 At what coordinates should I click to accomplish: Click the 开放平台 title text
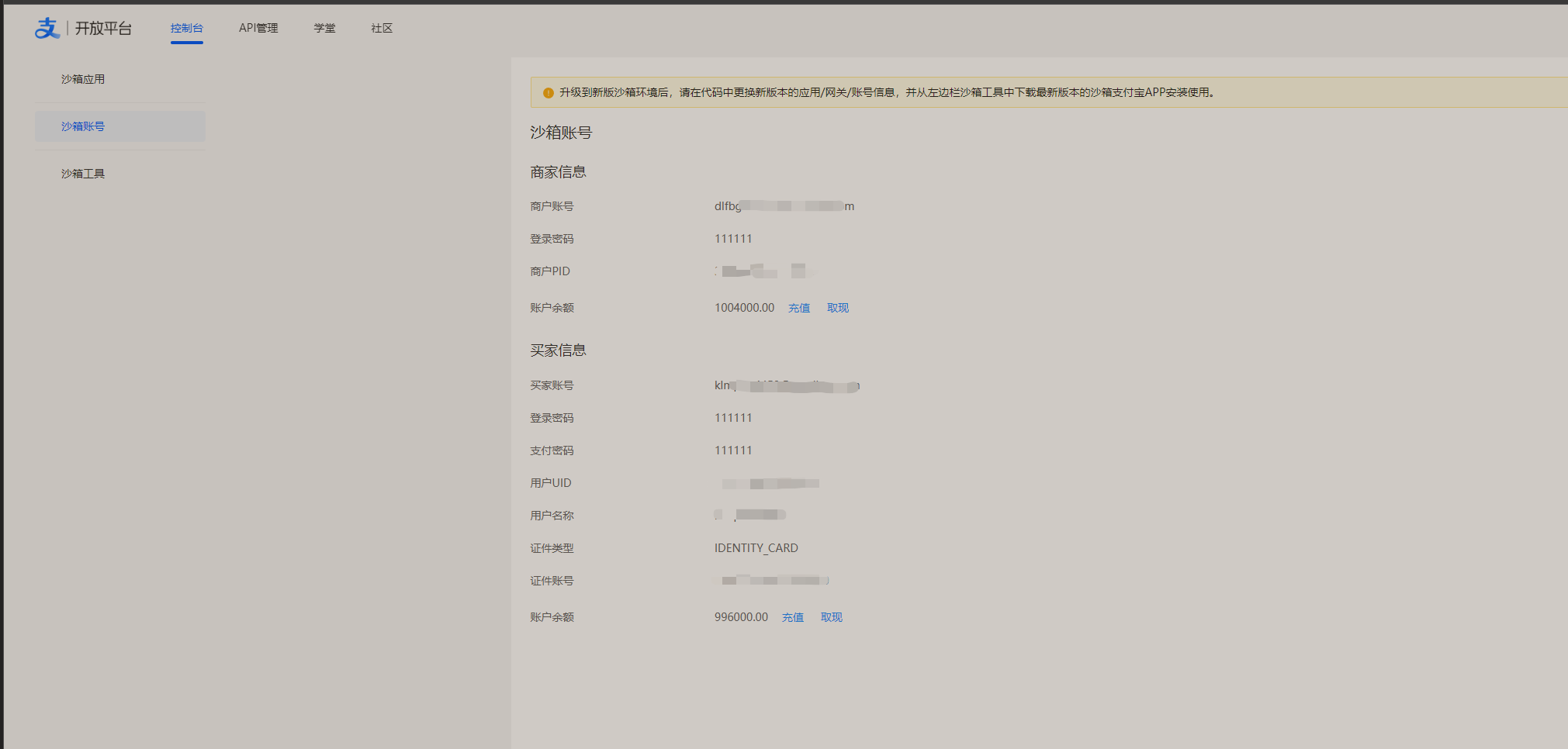coord(103,29)
